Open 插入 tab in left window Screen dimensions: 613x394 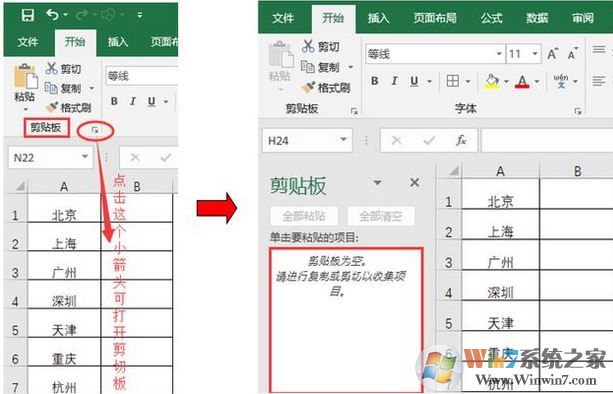pyautogui.click(x=118, y=41)
